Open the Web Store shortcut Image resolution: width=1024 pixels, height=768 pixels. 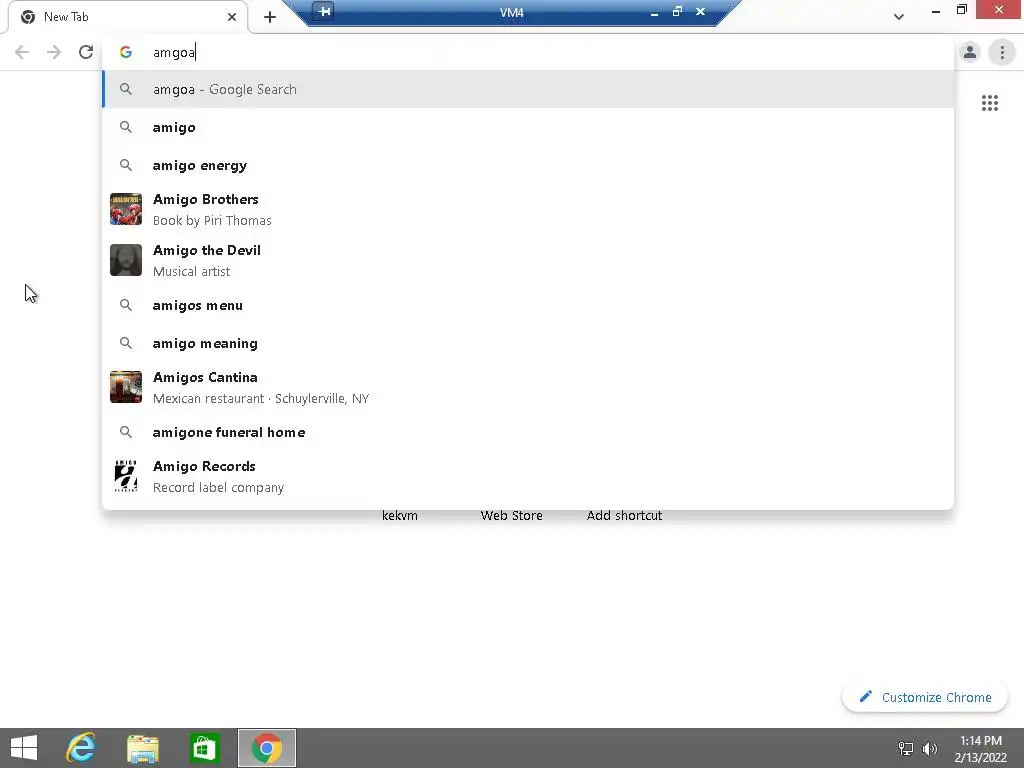pyautogui.click(x=511, y=515)
